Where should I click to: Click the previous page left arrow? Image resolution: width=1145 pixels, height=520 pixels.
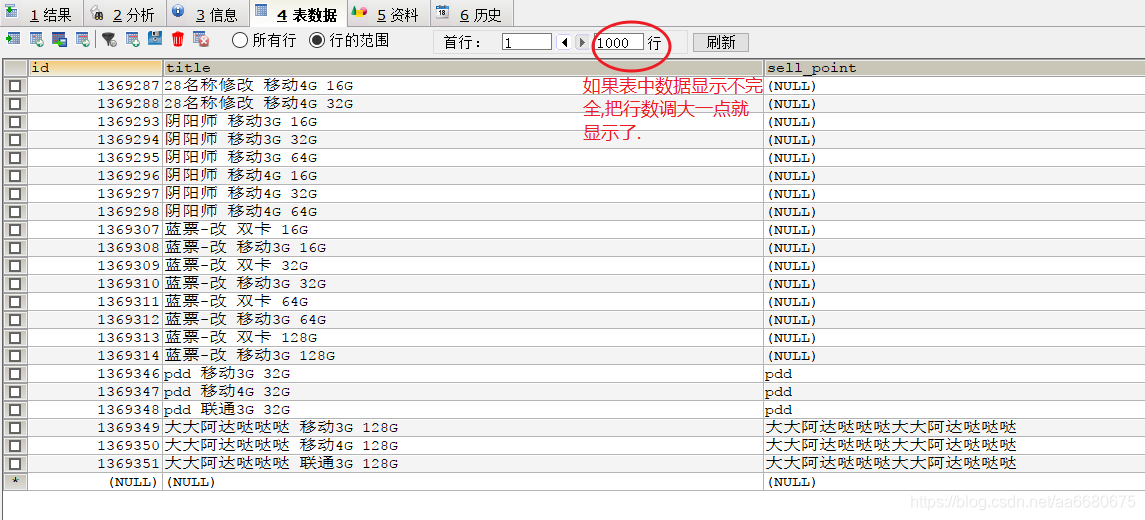click(564, 42)
